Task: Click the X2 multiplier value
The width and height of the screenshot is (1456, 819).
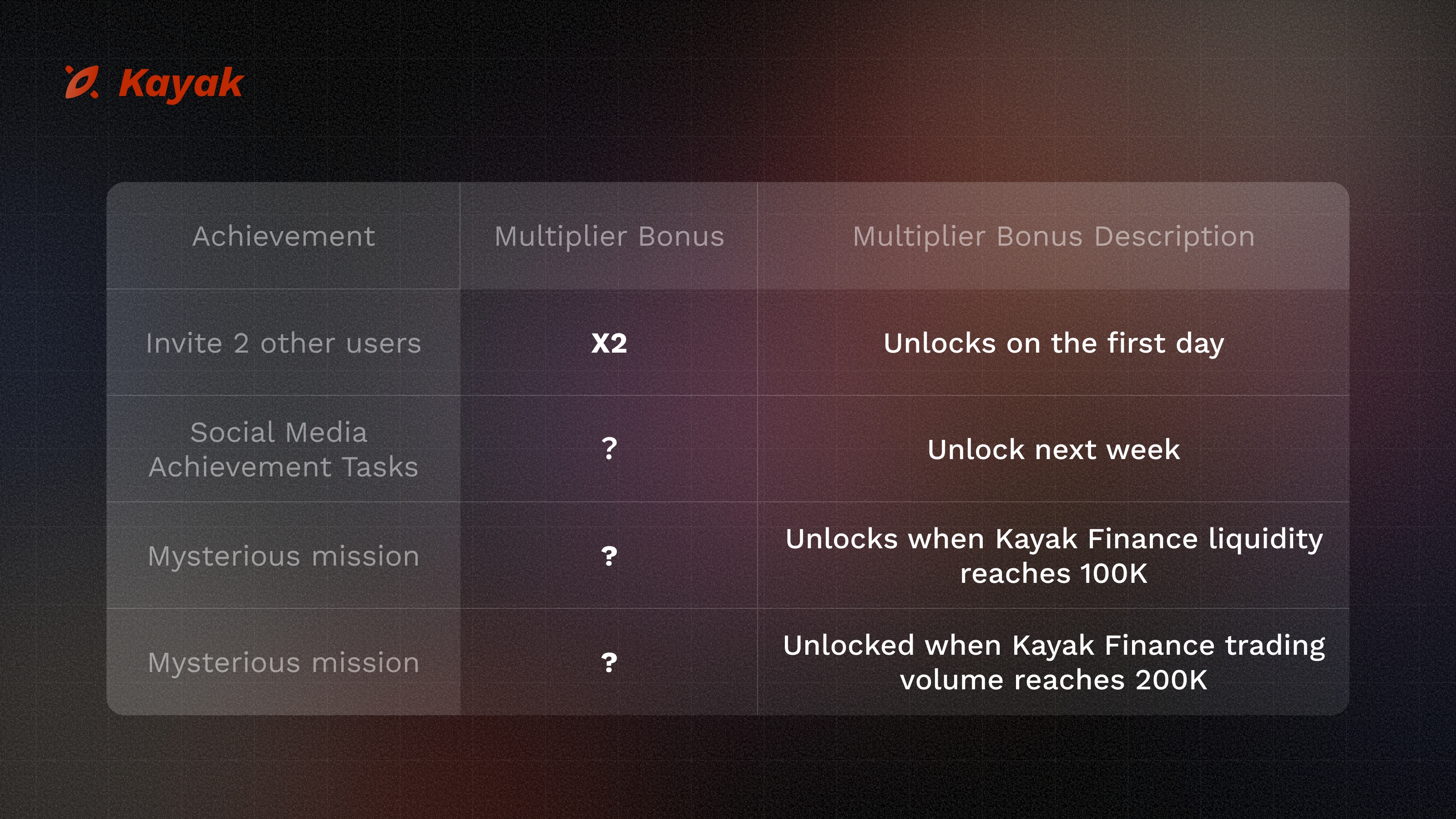Action: pos(609,343)
